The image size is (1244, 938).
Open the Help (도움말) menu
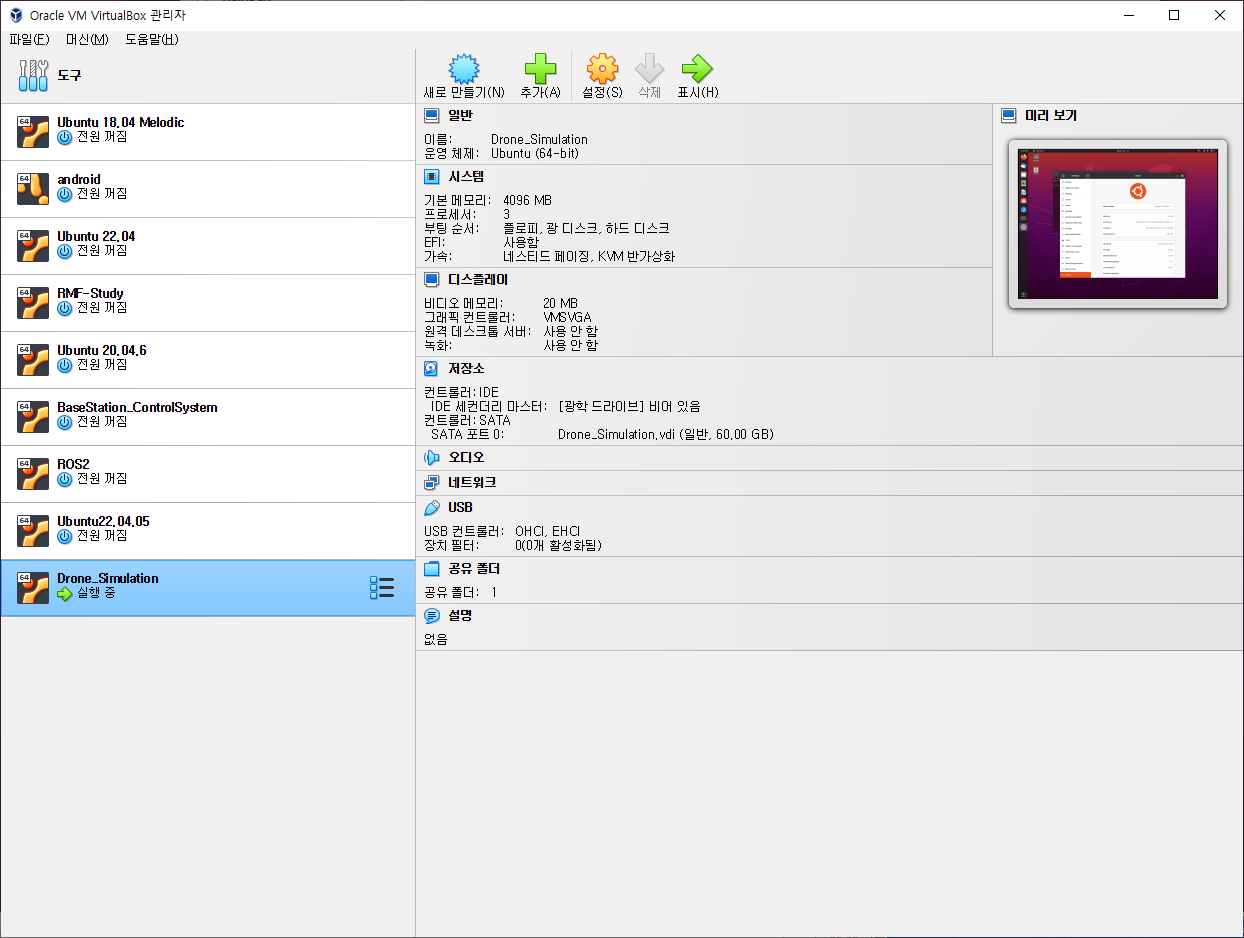(x=152, y=40)
